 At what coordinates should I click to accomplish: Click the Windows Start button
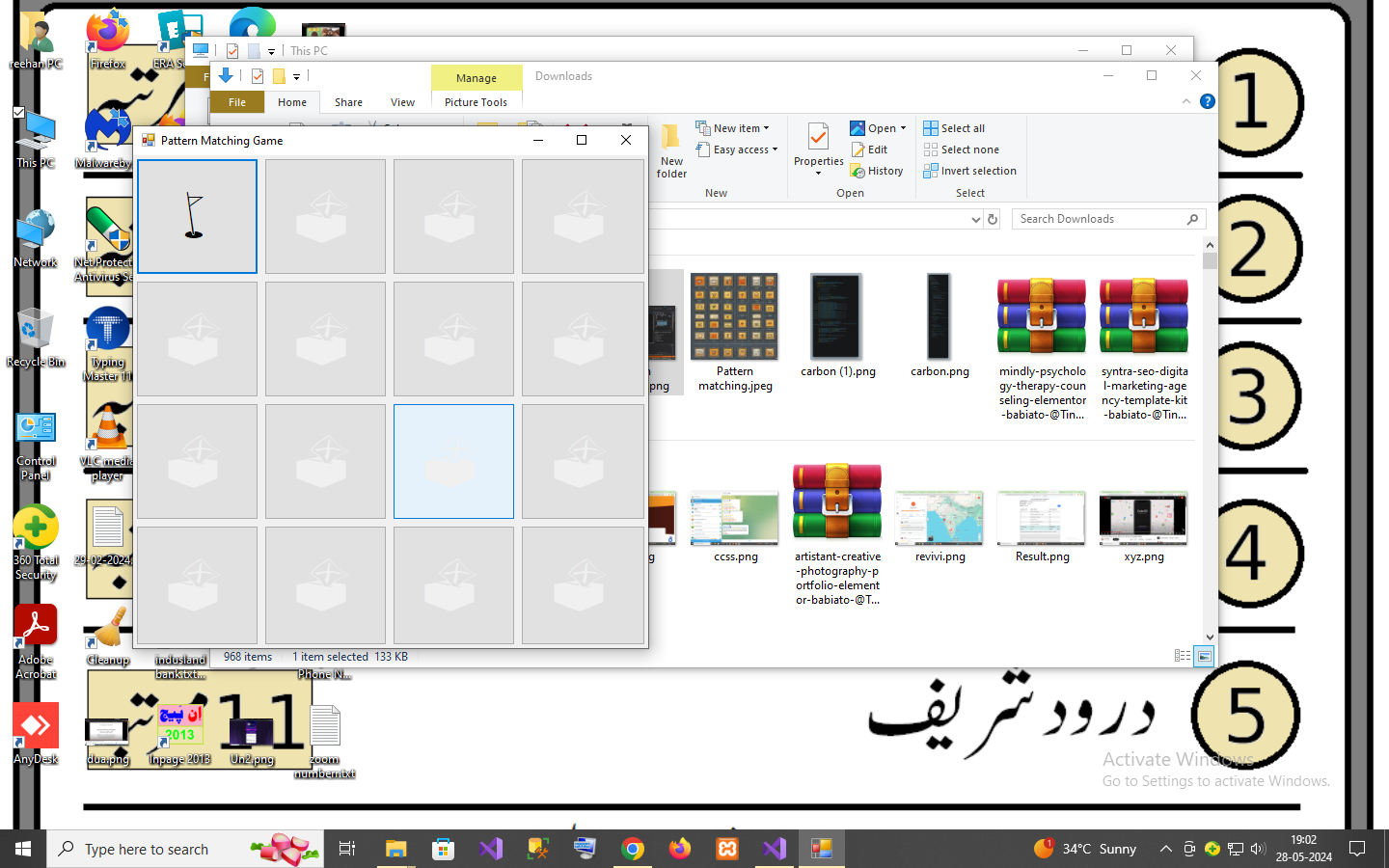[x=23, y=849]
